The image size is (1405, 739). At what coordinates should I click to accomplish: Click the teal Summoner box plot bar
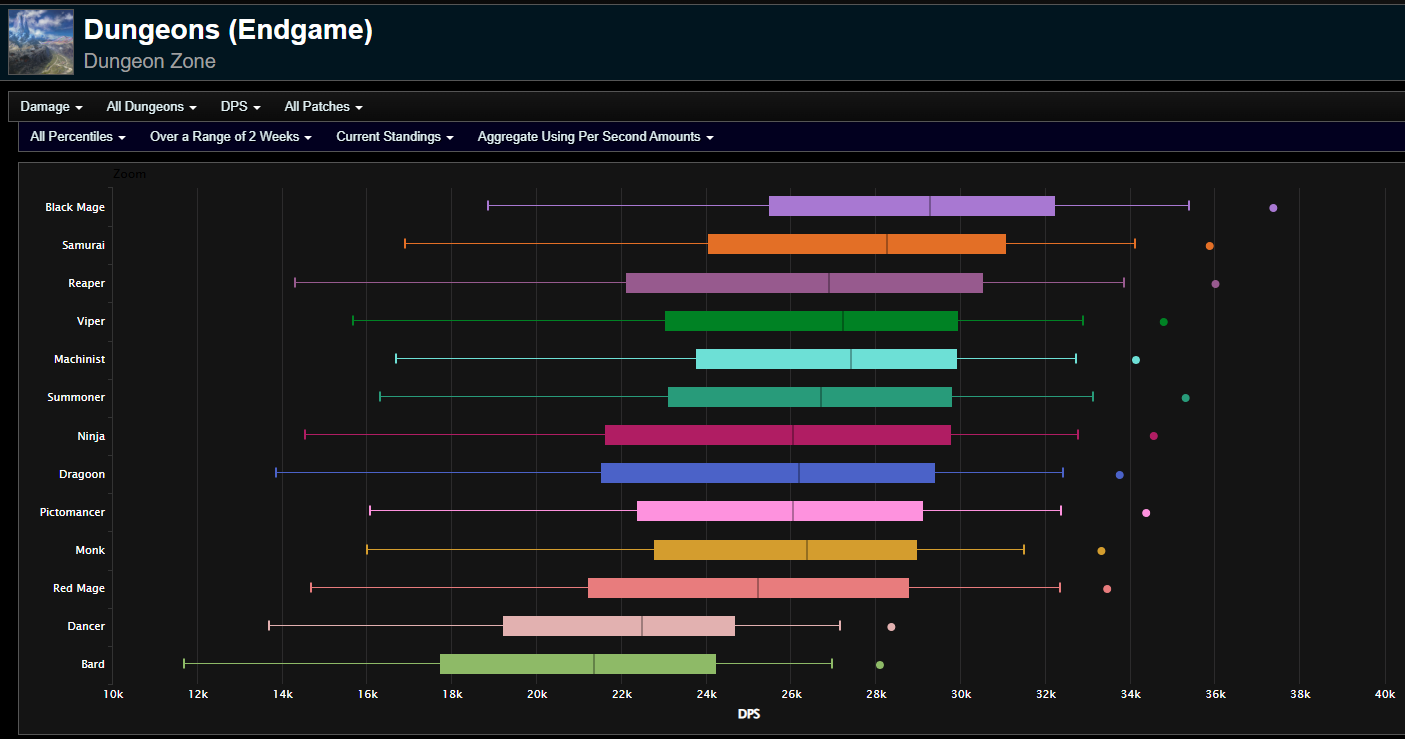click(x=810, y=397)
